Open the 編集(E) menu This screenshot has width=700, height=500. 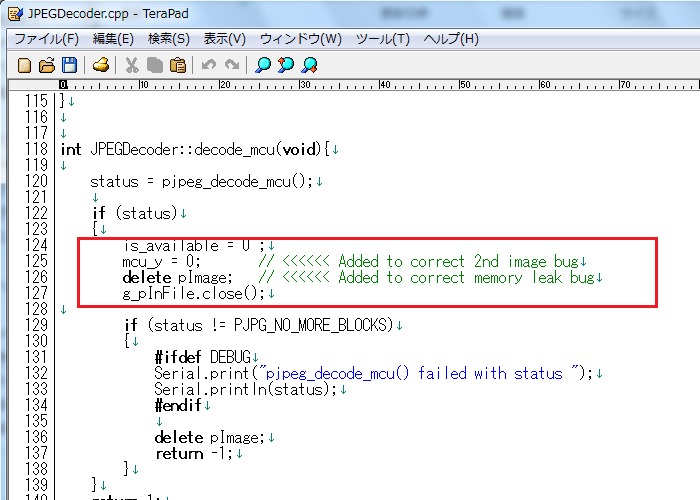coord(113,39)
